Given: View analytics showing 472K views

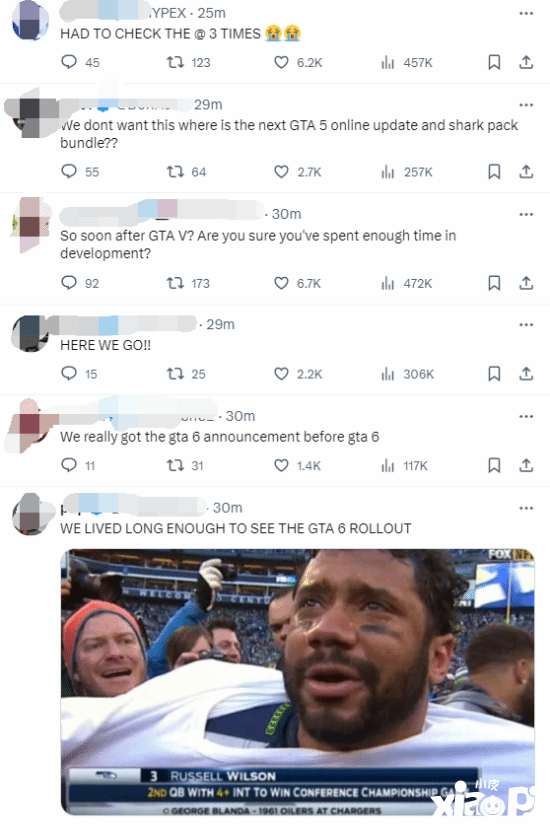Looking at the screenshot, I should 406,284.
